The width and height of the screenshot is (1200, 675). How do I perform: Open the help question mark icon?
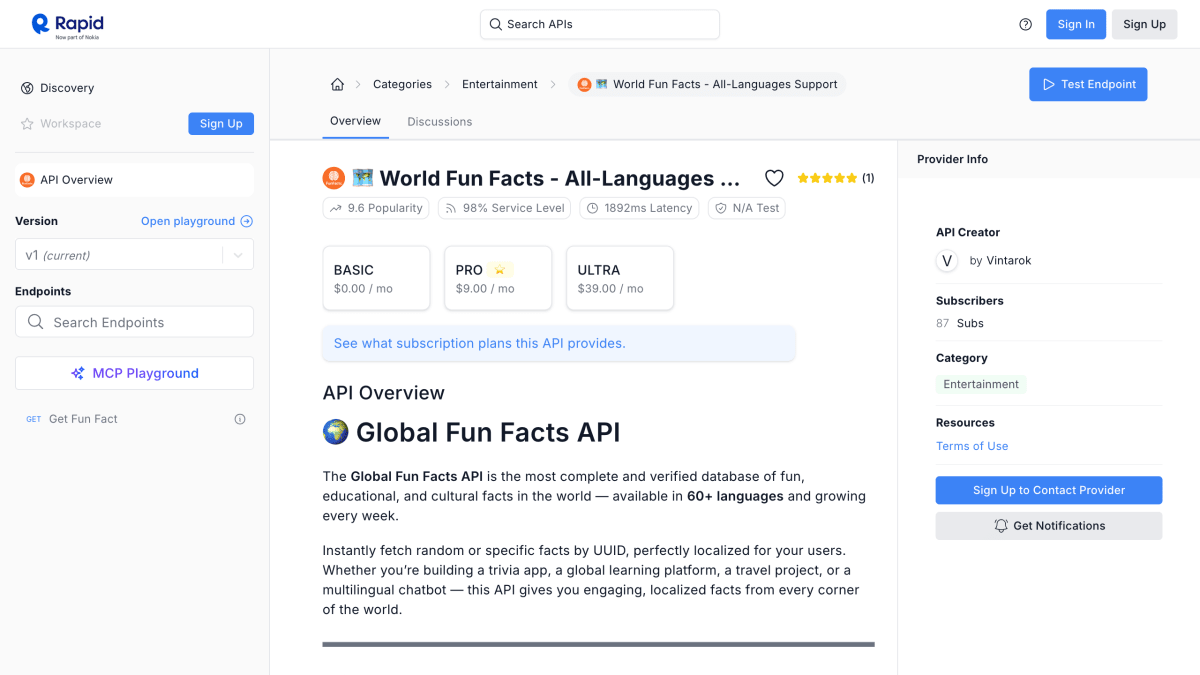click(x=1025, y=25)
